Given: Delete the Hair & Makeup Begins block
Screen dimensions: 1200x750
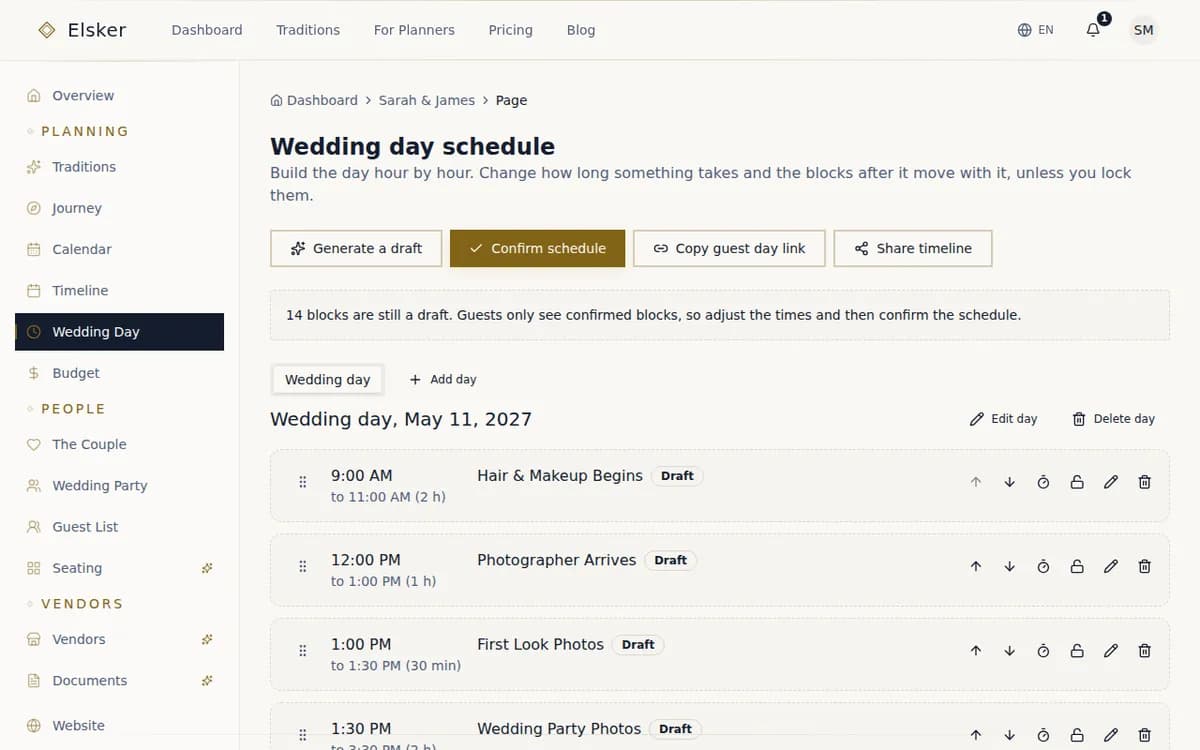Looking at the screenshot, I should pyautogui.click(x=1145, y=482).
